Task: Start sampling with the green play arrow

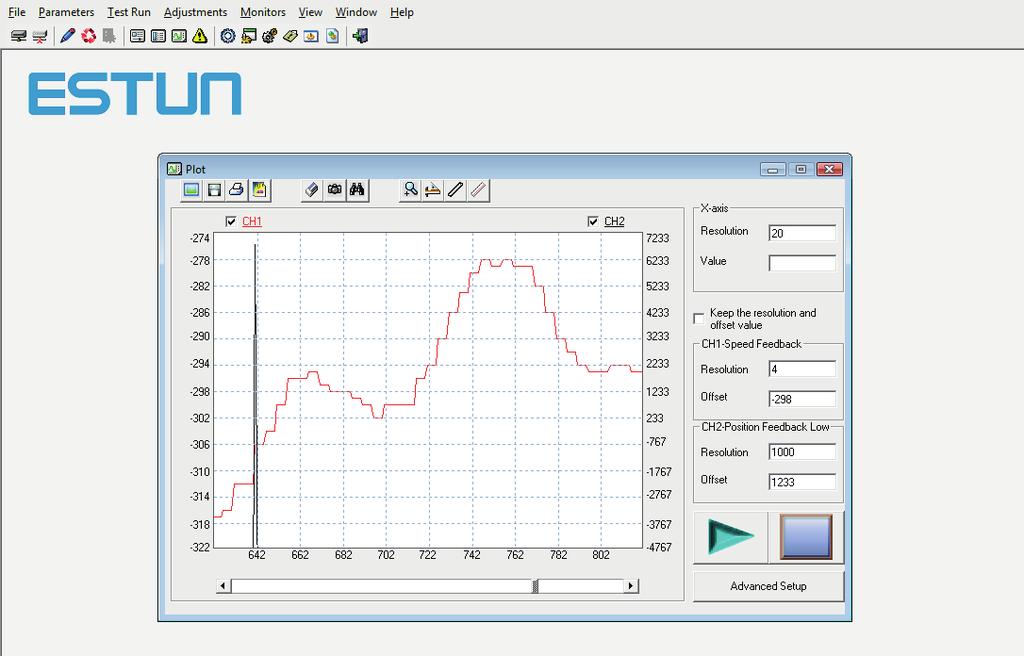Action: pyautogui.click(x=731, y=537)
